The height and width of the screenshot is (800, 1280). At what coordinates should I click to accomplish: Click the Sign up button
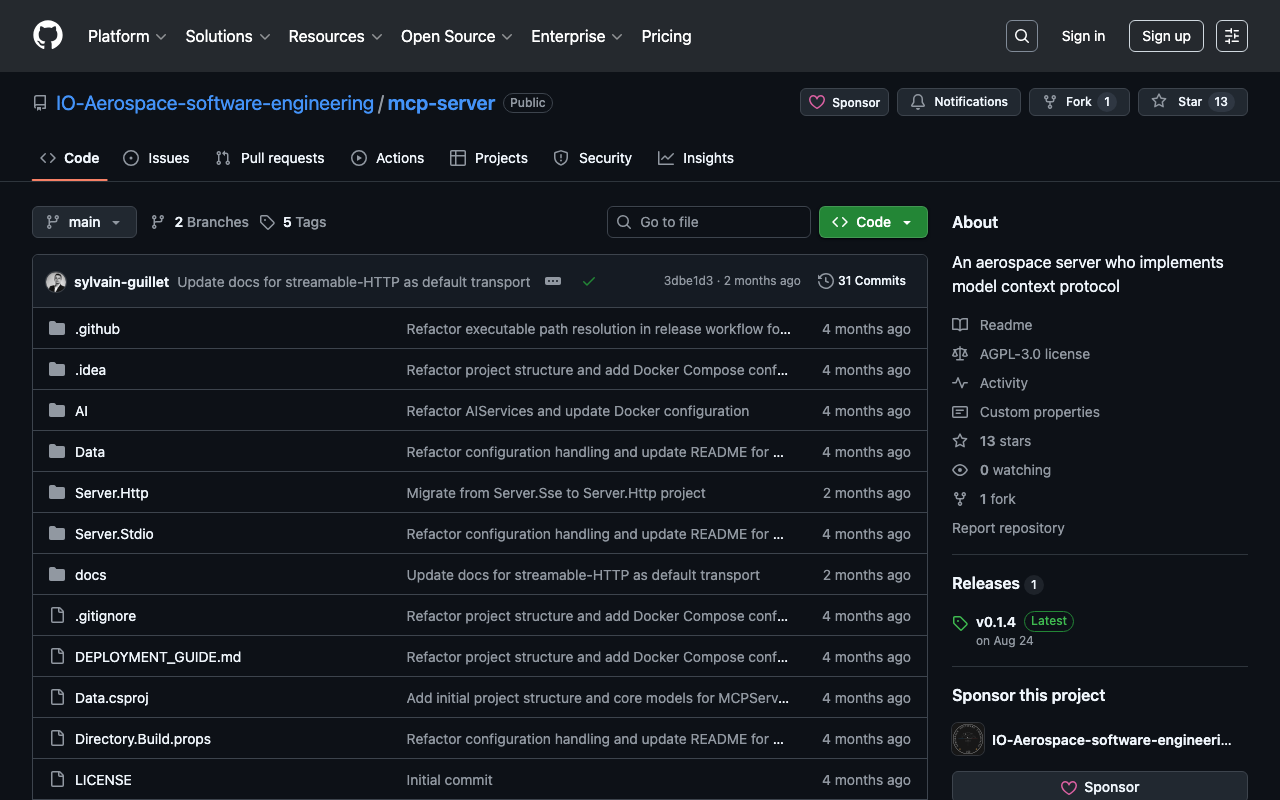[1165, 36]
